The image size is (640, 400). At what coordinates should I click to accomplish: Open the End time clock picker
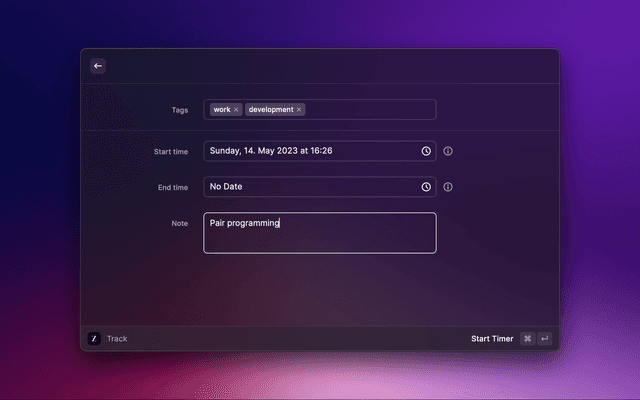point(426,187)
